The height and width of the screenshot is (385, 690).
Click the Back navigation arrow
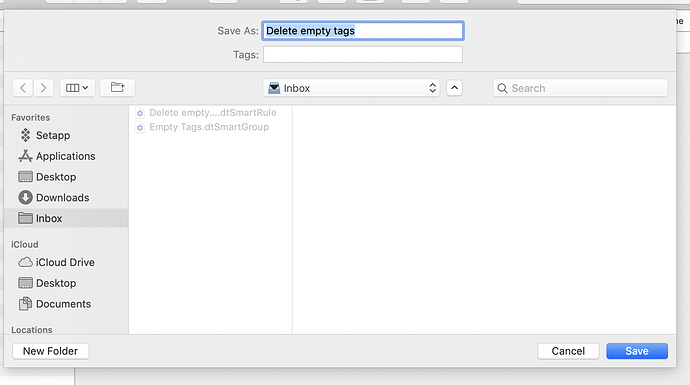pos(23,88)
